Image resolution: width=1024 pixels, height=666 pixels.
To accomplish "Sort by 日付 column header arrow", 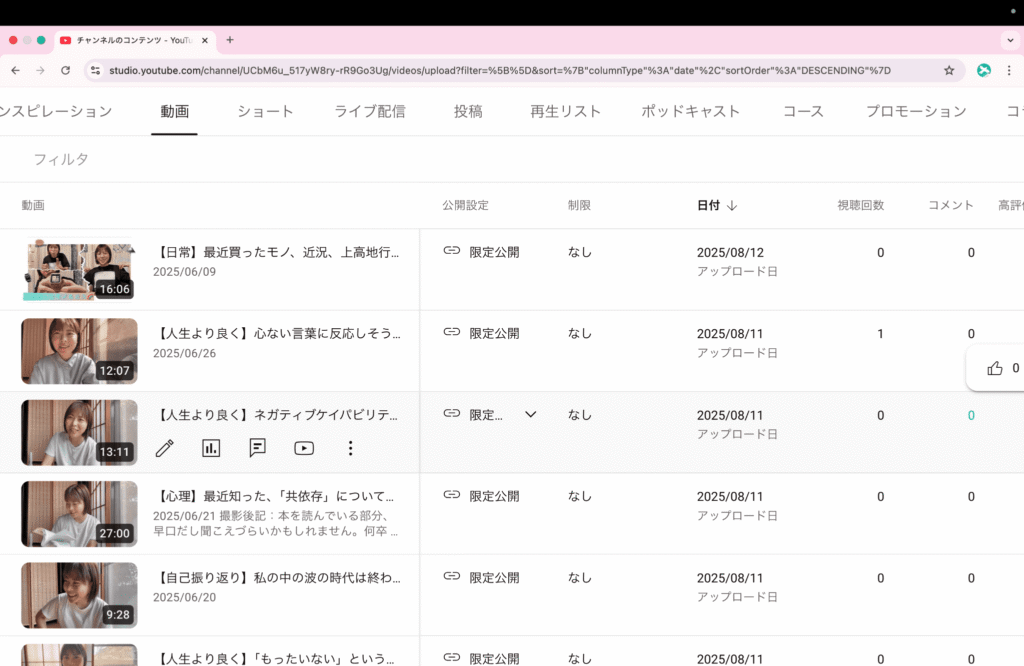I will [732, 205].
